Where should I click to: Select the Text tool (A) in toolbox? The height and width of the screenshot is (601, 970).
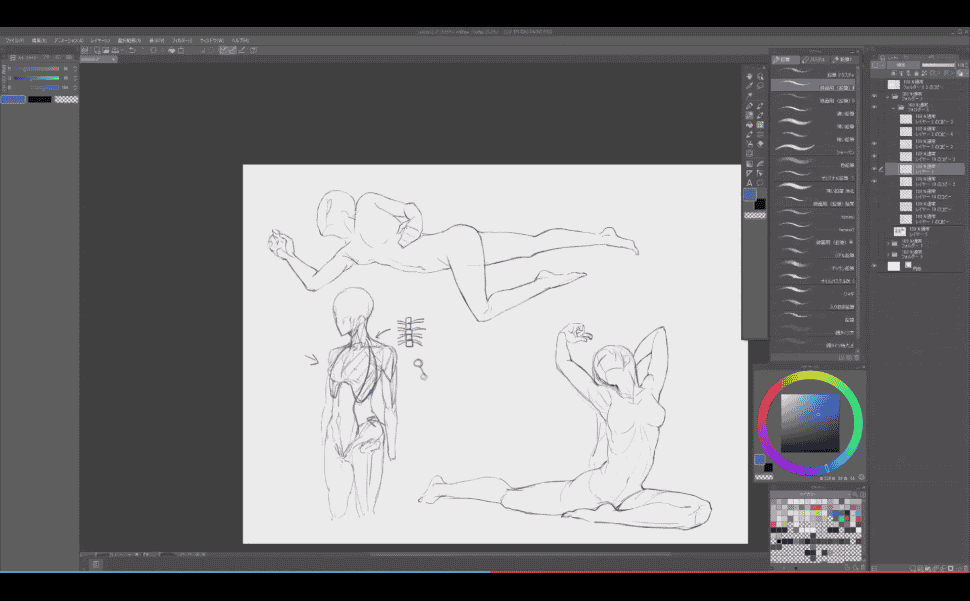[749, 183]
